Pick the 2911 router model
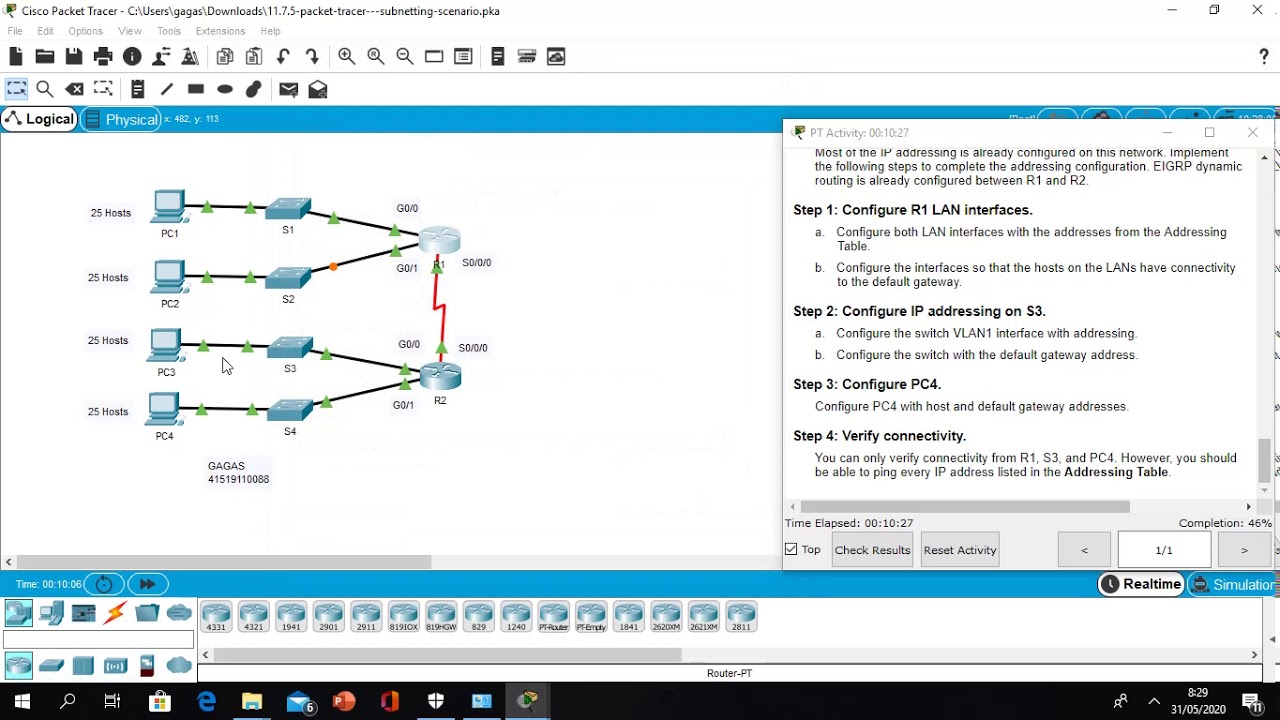Screen dimensions: 1280x720 [366, 616]
